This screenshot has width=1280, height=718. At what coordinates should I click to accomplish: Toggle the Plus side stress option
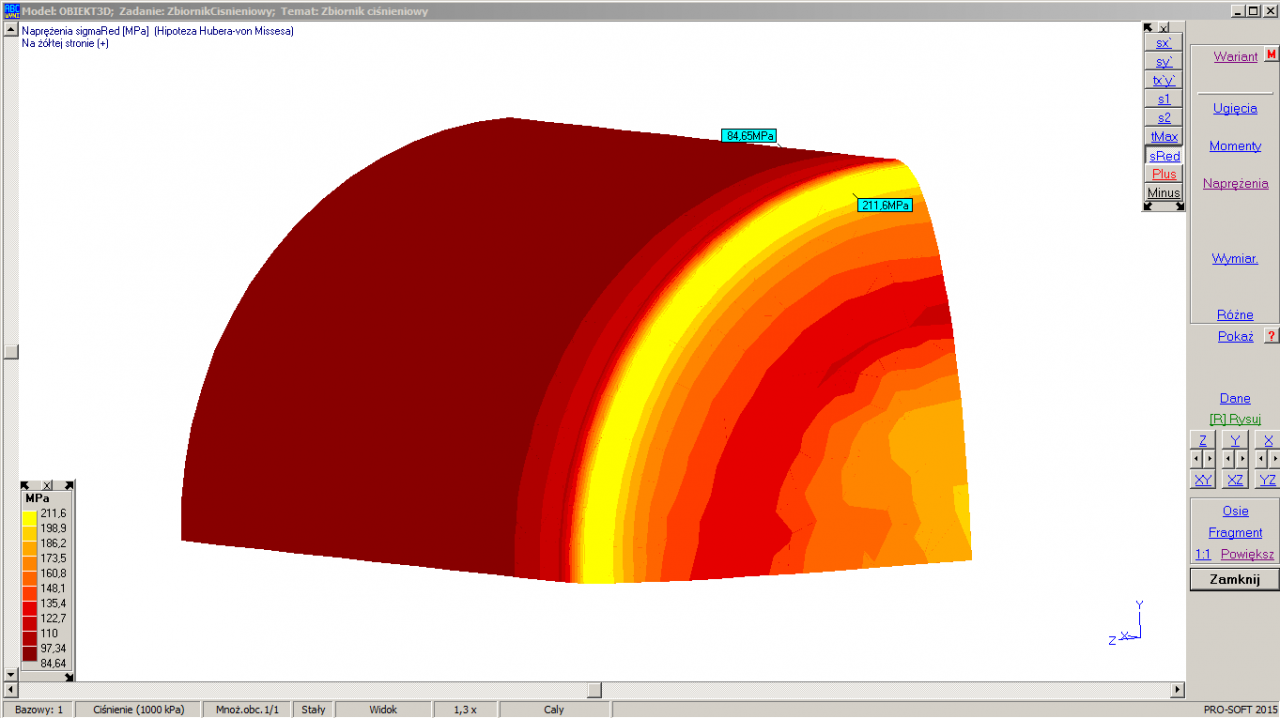click(1163, 174)
